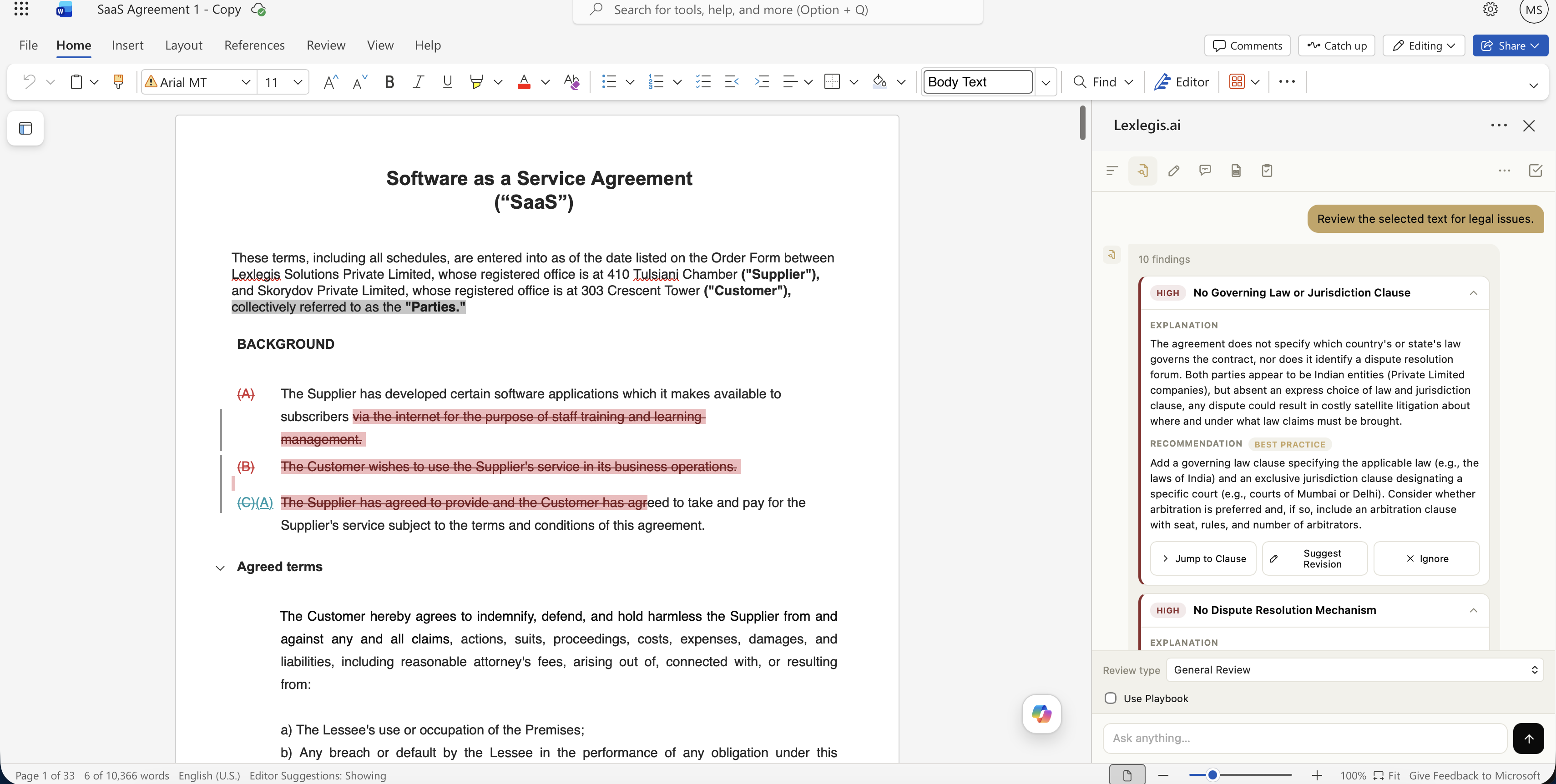The height and width of the screenshot is (784, 1556).
Task: Select the Lexlegis pencil edit icon
Action: 1174,171
